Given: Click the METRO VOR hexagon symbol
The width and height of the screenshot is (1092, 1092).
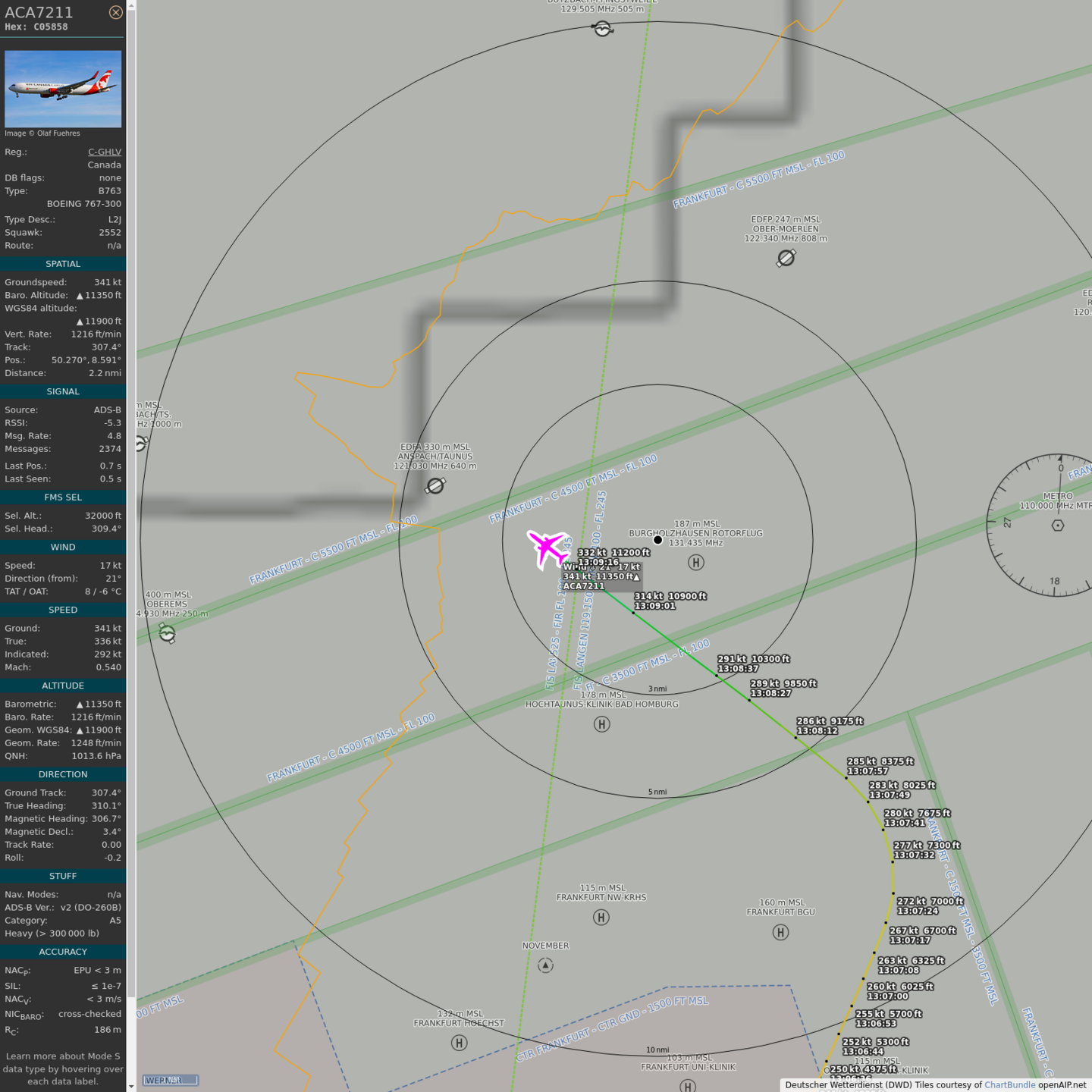Looking at the screenshot, I should click(1058, 525).
